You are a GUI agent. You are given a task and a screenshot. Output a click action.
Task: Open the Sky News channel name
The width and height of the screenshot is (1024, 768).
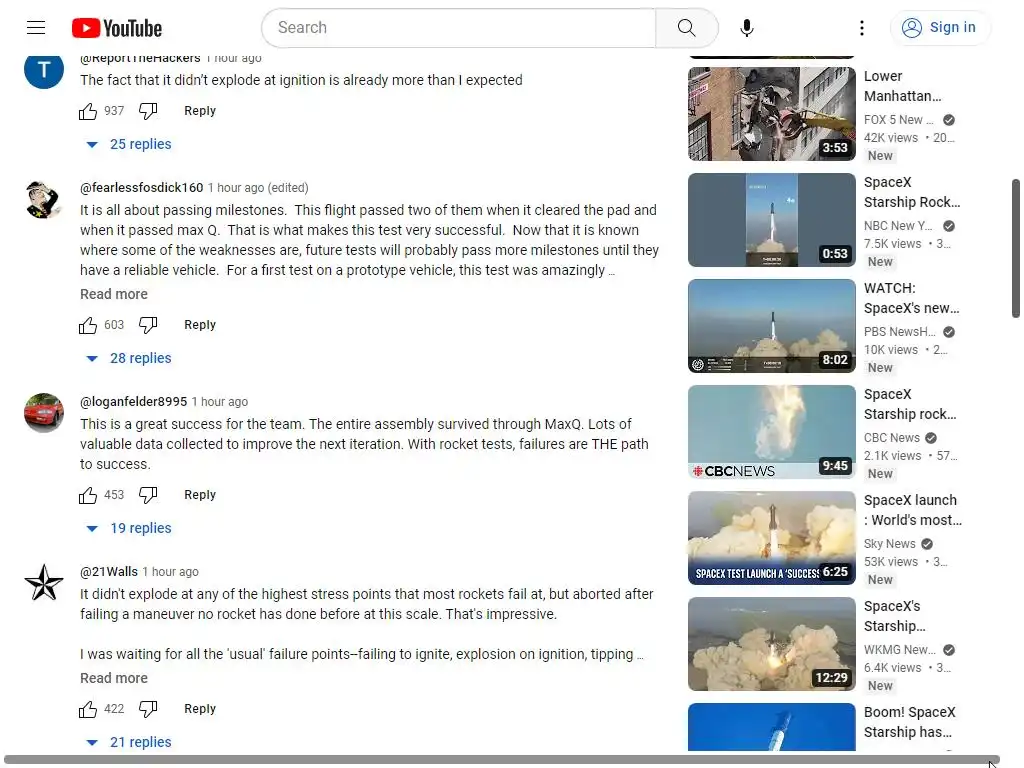(889, 544)
